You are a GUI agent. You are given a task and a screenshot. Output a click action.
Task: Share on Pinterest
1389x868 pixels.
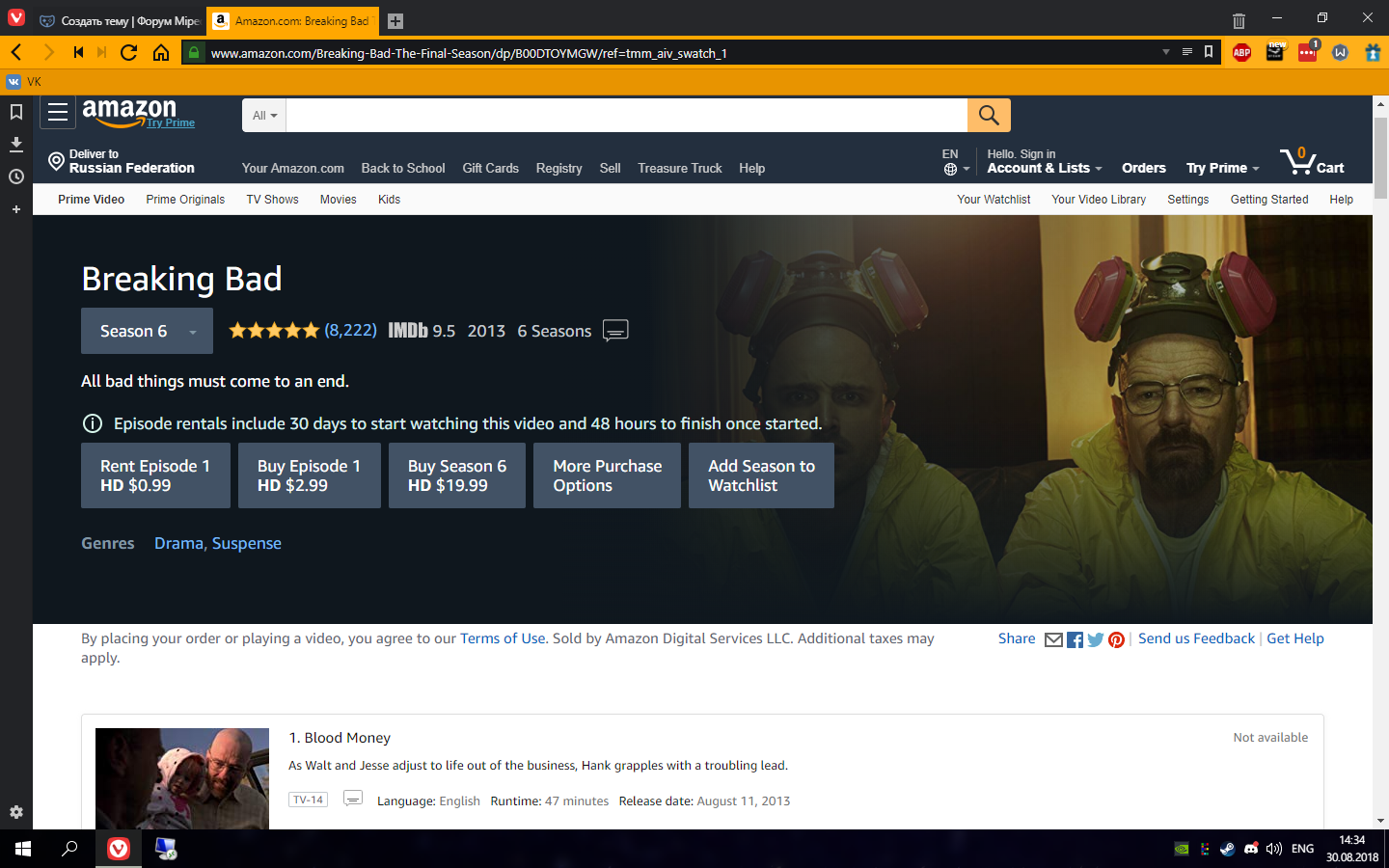[1116, 639]
